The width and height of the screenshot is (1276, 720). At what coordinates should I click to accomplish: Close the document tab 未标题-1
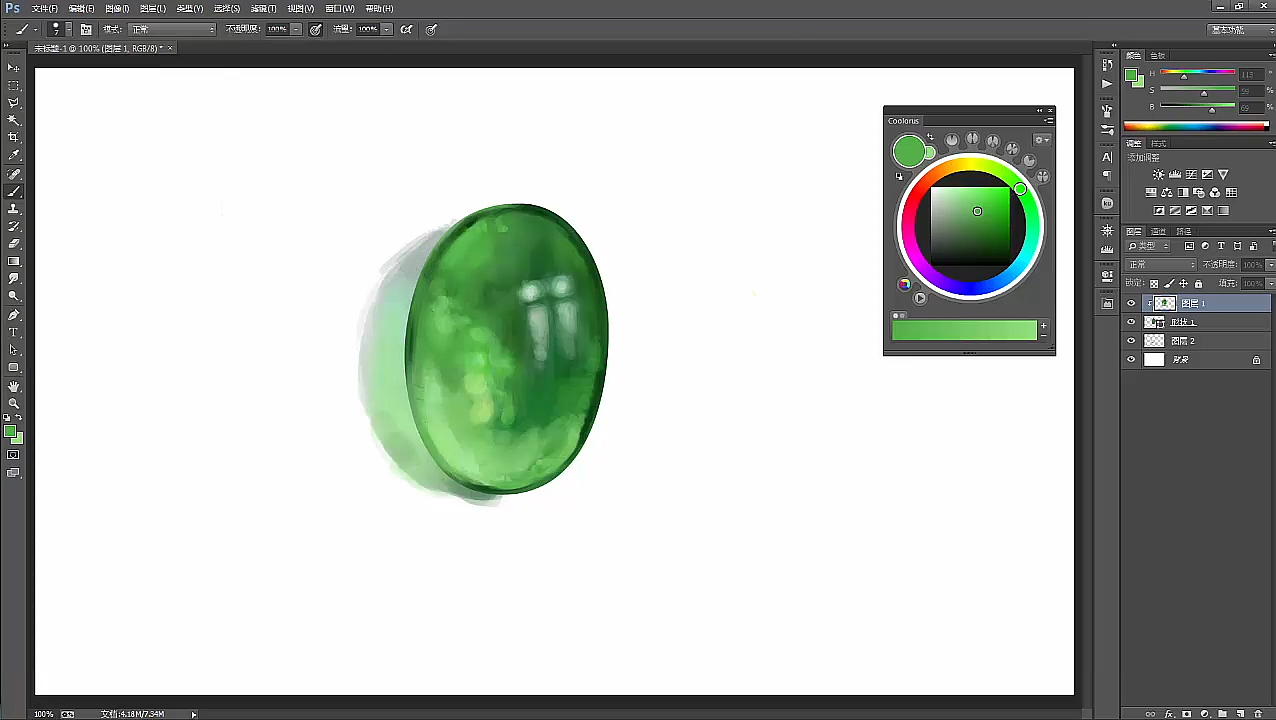click(x=170, y=48)
